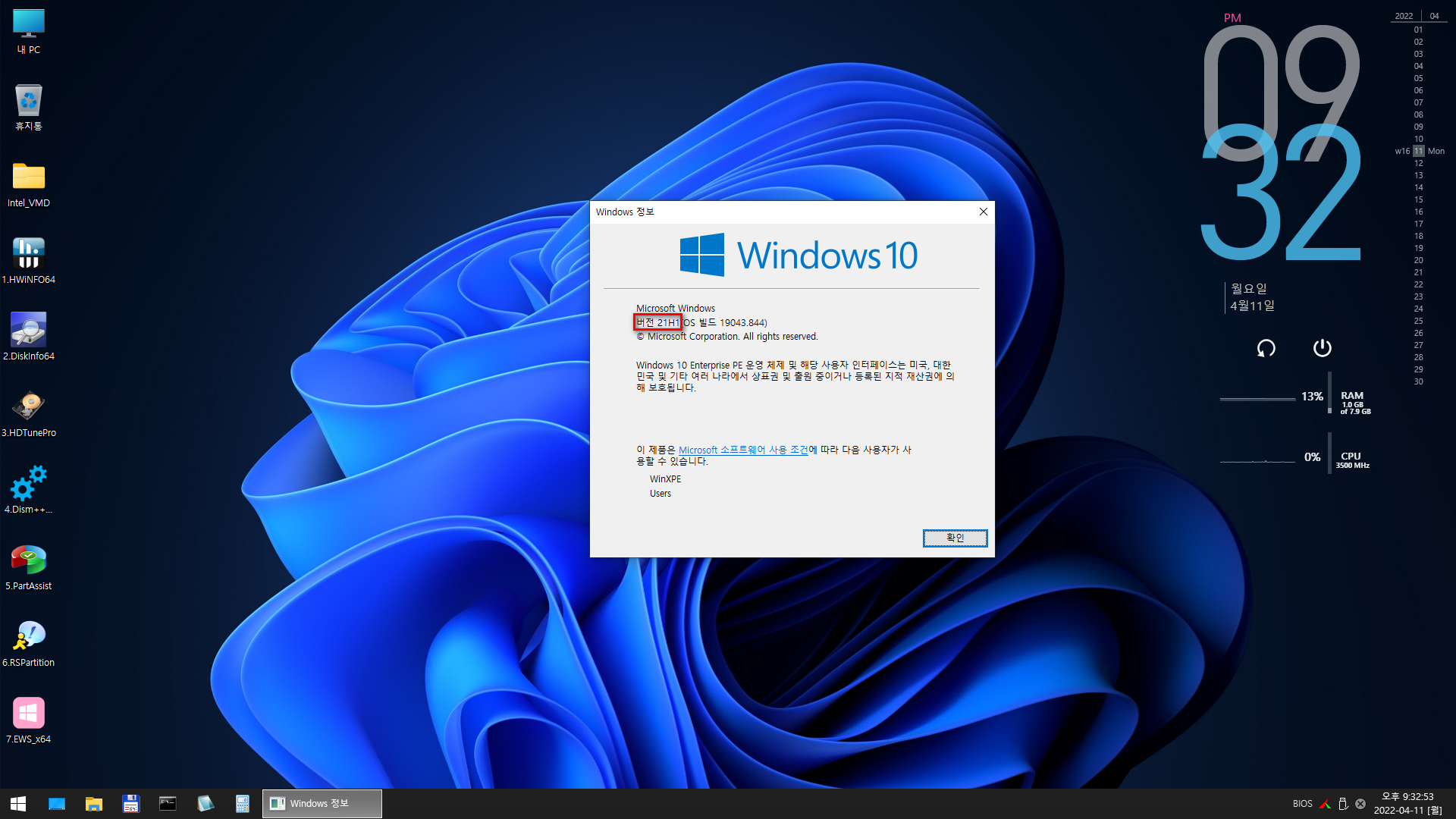Select the Intel_VMD folder icon
Screen dimensions: 1456x819
pyautogui.click(x=29, y=185)
